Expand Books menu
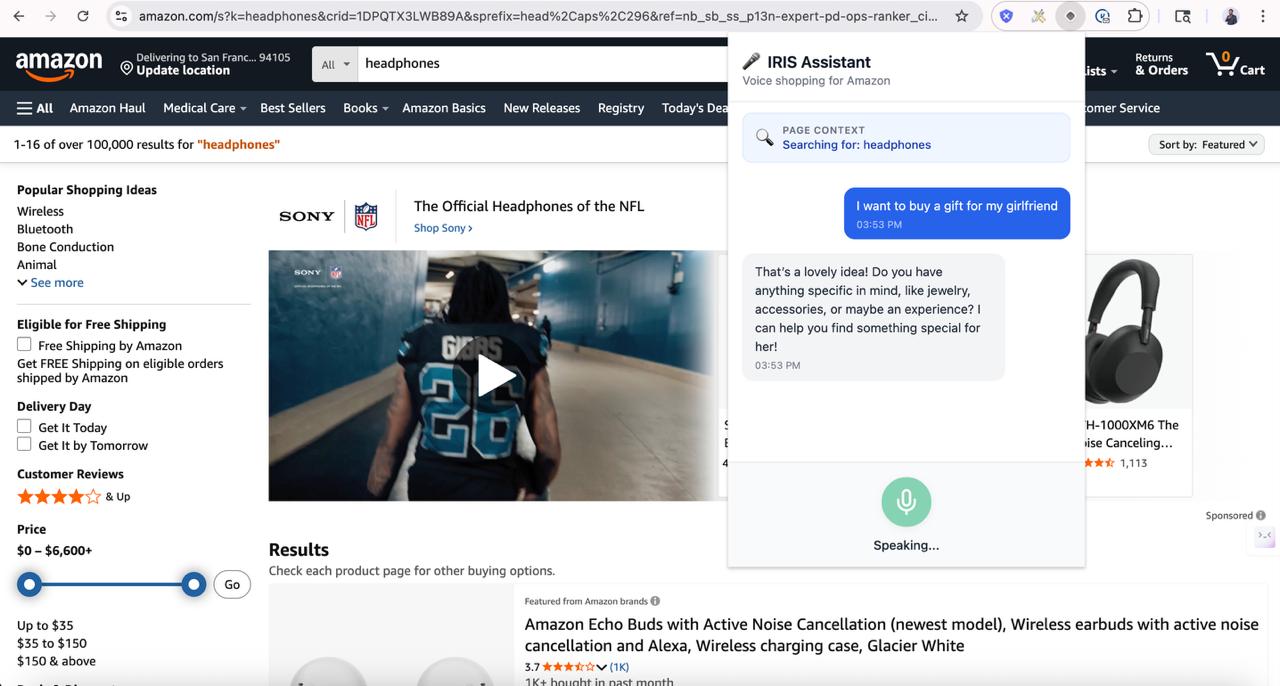The width and height of the screenshot is (1280, 686). pyautogui.click(x=365, y=108)
